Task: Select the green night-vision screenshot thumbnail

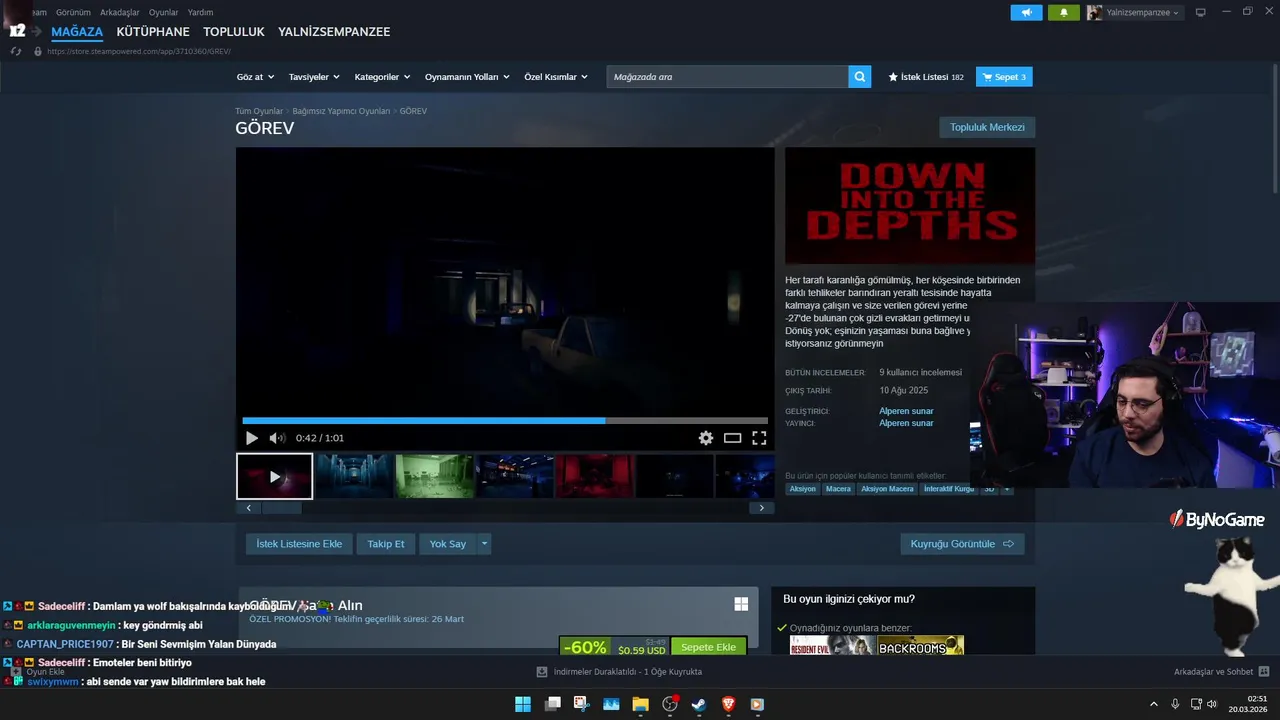Action: coord(435,476)
